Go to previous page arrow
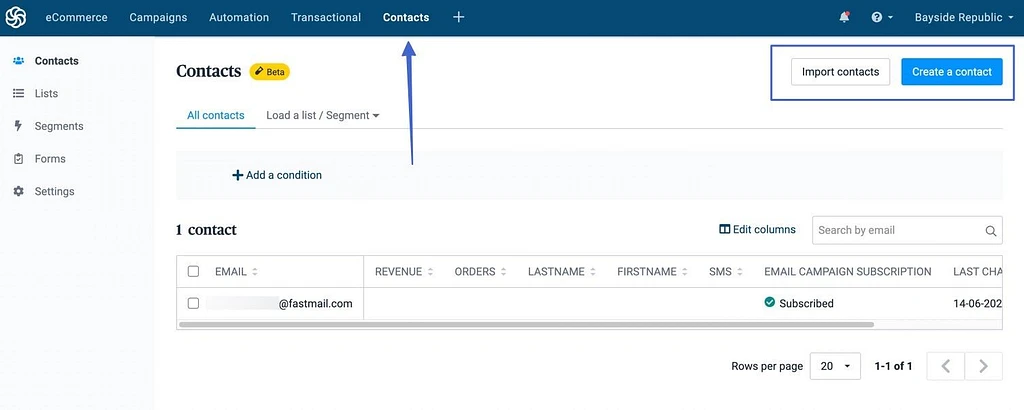Screen dimensions: 1024x410 pyautogui.click(x=946, y=366)
